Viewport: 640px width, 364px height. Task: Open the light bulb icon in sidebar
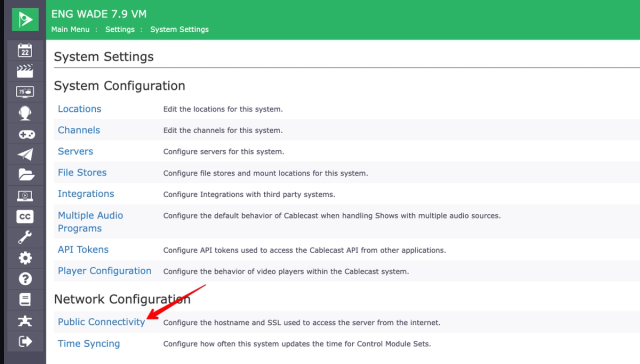(25, 113)
